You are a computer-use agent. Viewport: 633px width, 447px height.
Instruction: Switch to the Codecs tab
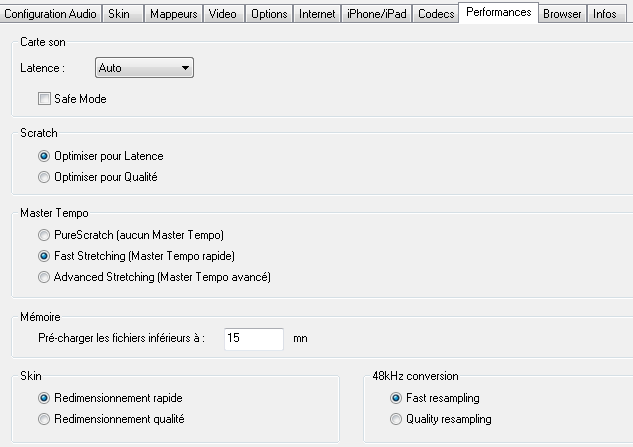pyautogui.click(x=436, y=14)
